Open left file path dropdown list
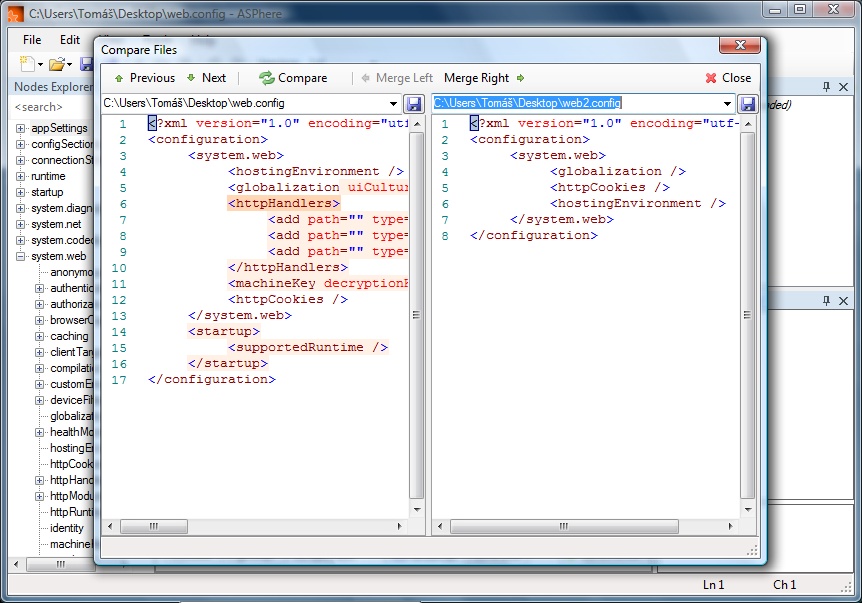This screenshot has height=603, width=862. coord(393,103)
